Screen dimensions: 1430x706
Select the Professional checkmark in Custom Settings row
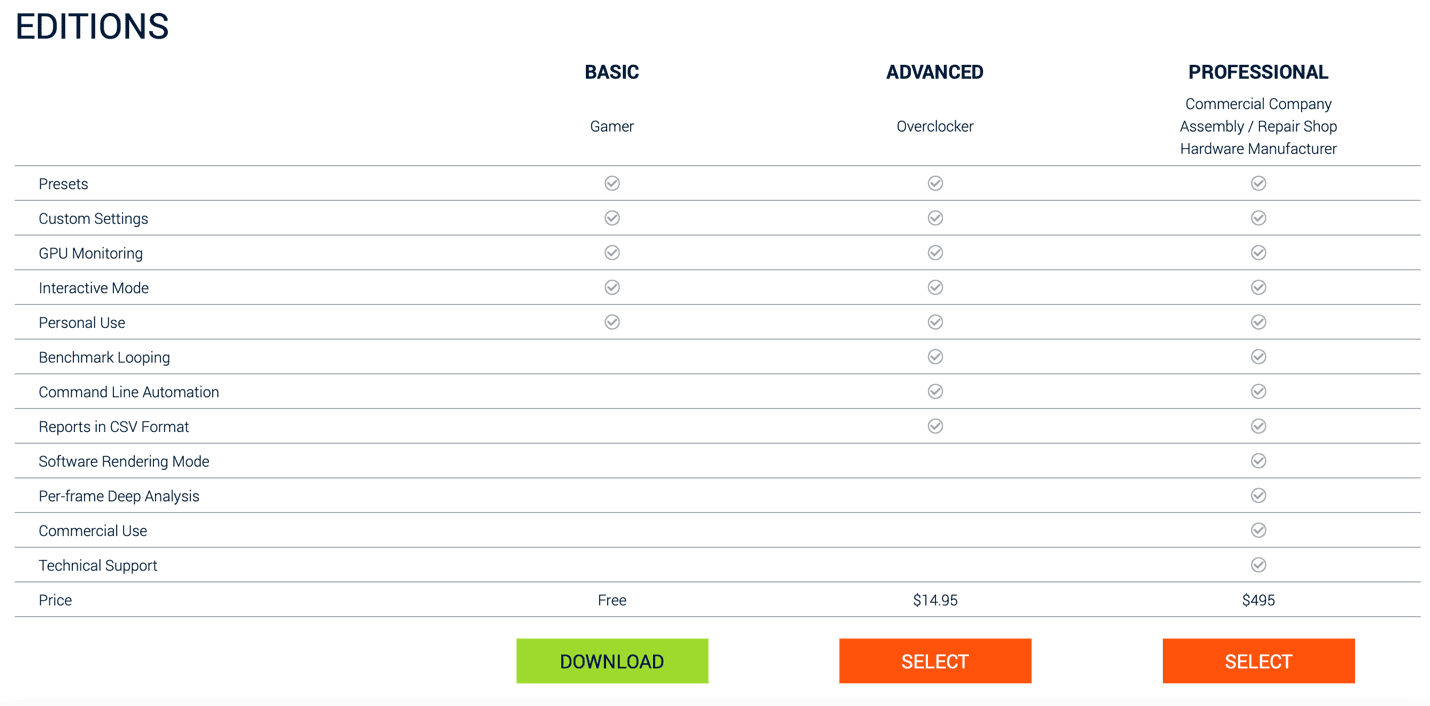click(x=1258, y=218)
